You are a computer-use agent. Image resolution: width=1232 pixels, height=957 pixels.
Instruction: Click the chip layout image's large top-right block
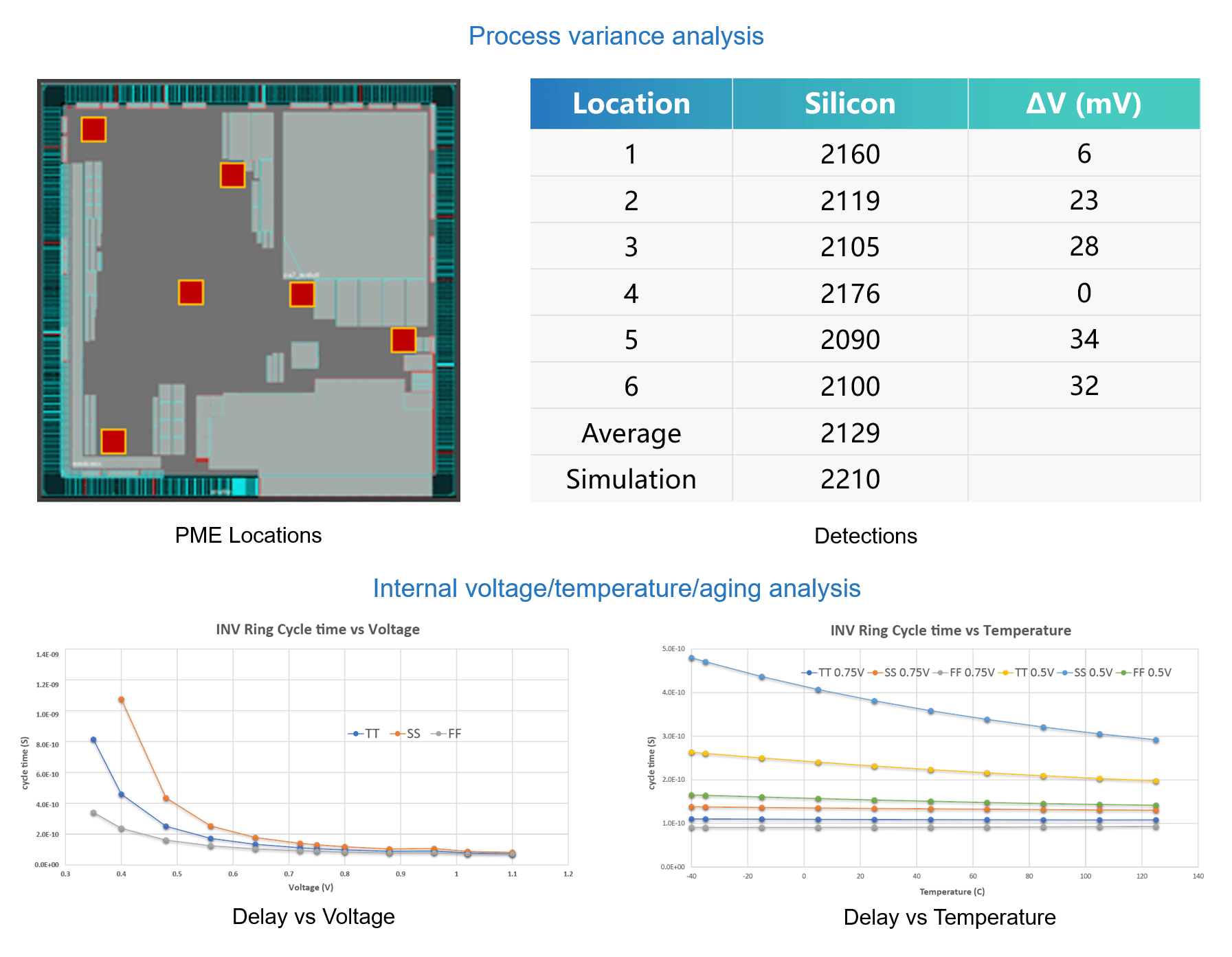[x=355, y=194]
